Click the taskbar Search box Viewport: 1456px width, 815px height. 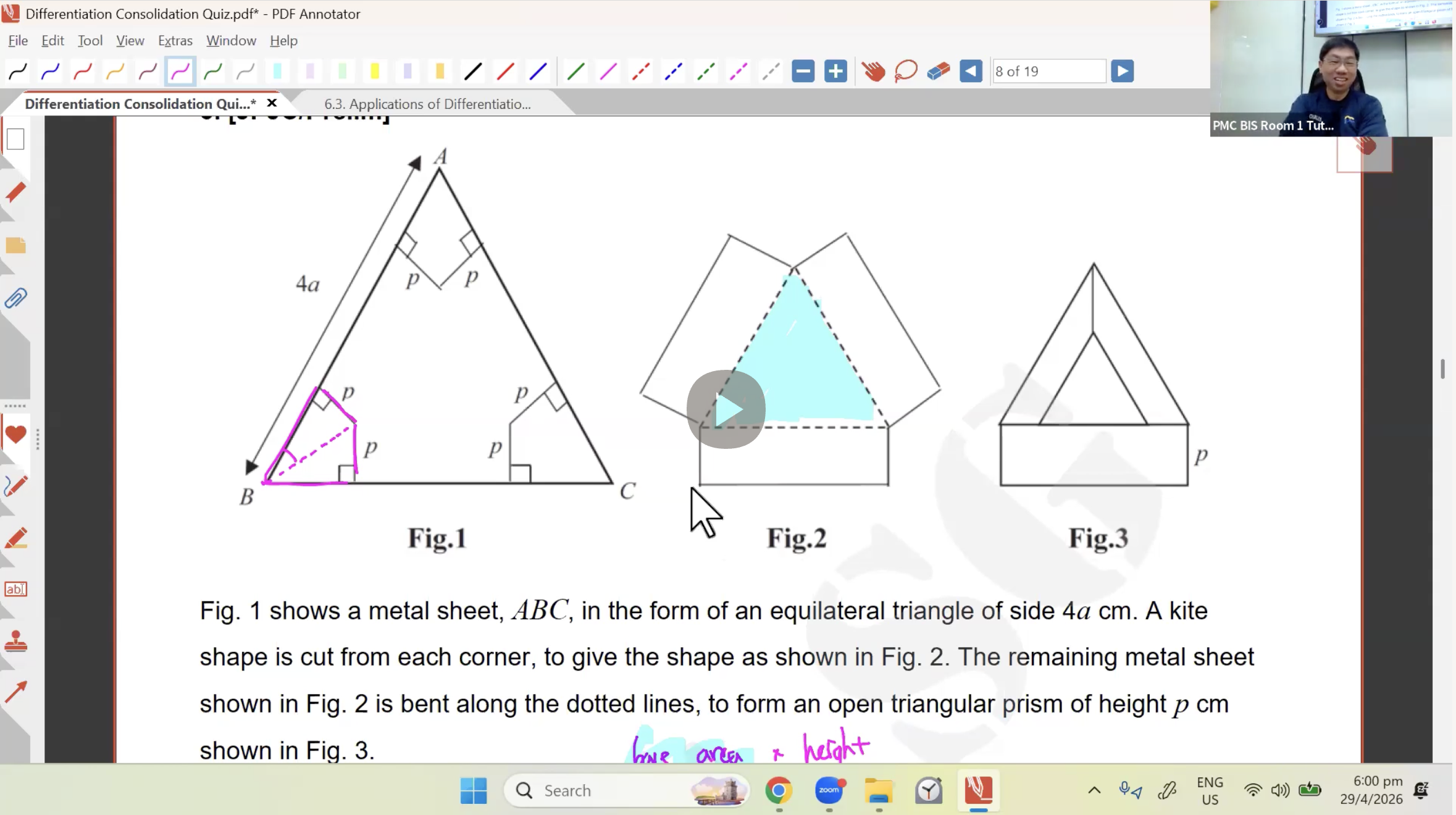(627, 790)
